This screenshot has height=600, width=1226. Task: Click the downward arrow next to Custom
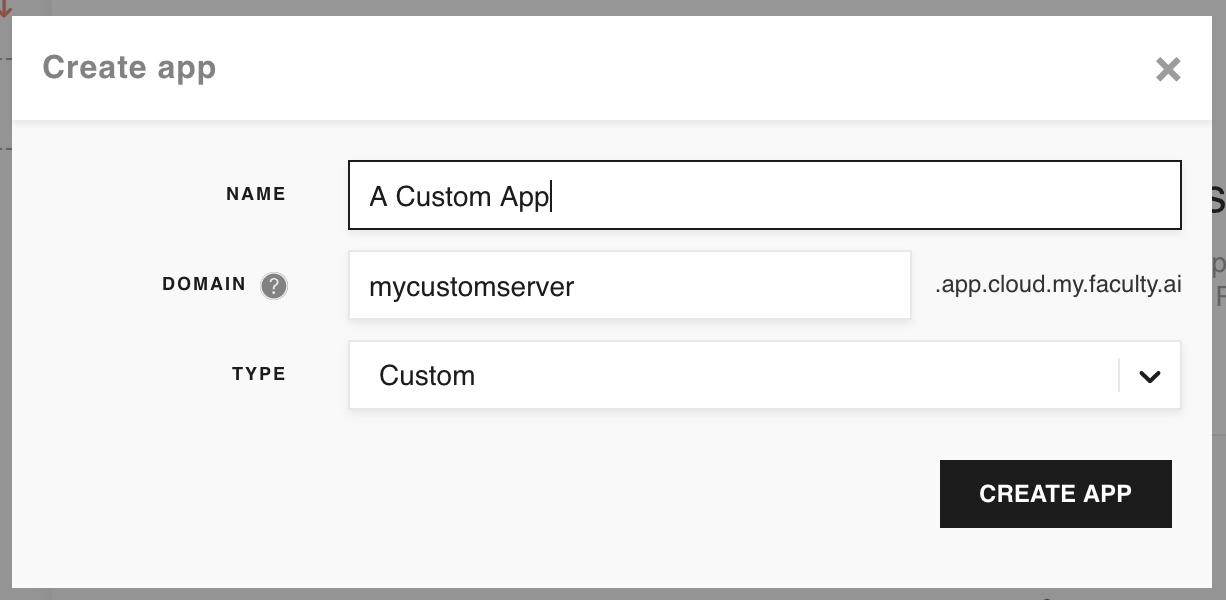coord(1150,375)
